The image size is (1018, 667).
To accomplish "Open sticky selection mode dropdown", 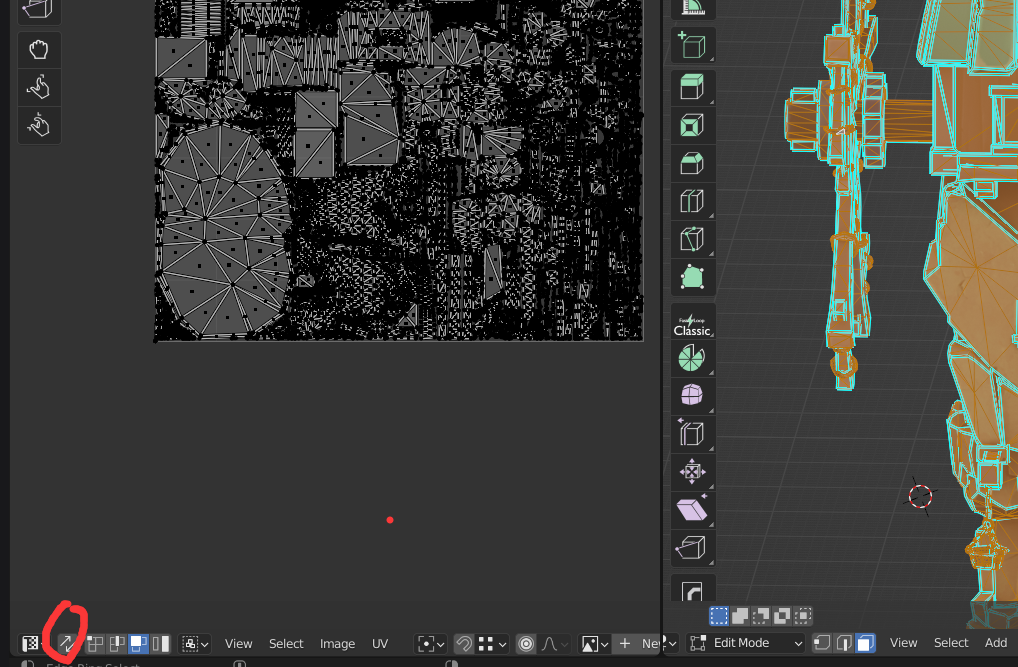I will (x=195, y=644).
